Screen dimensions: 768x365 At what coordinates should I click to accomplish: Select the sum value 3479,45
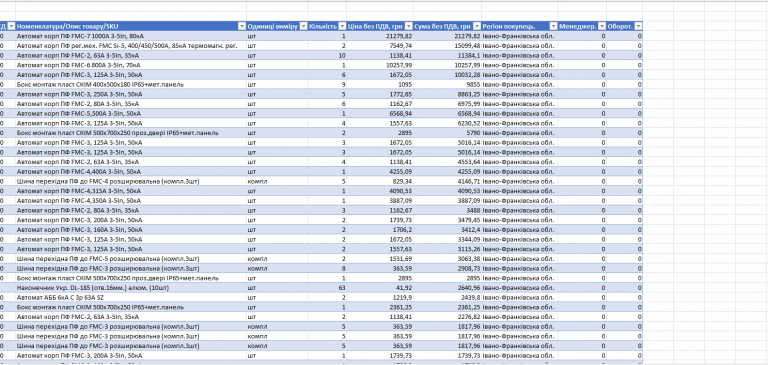coord(447,220)
